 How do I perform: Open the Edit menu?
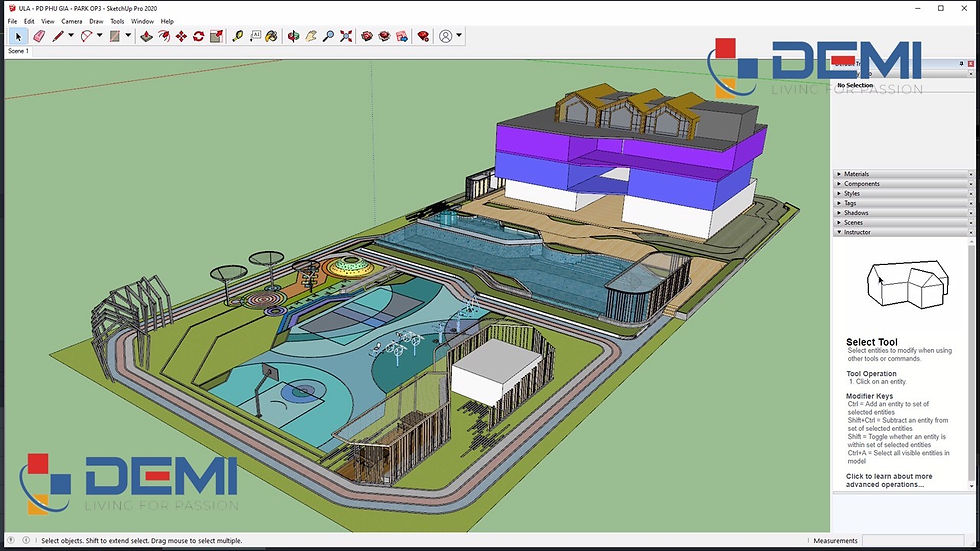(x=29, y=21)
